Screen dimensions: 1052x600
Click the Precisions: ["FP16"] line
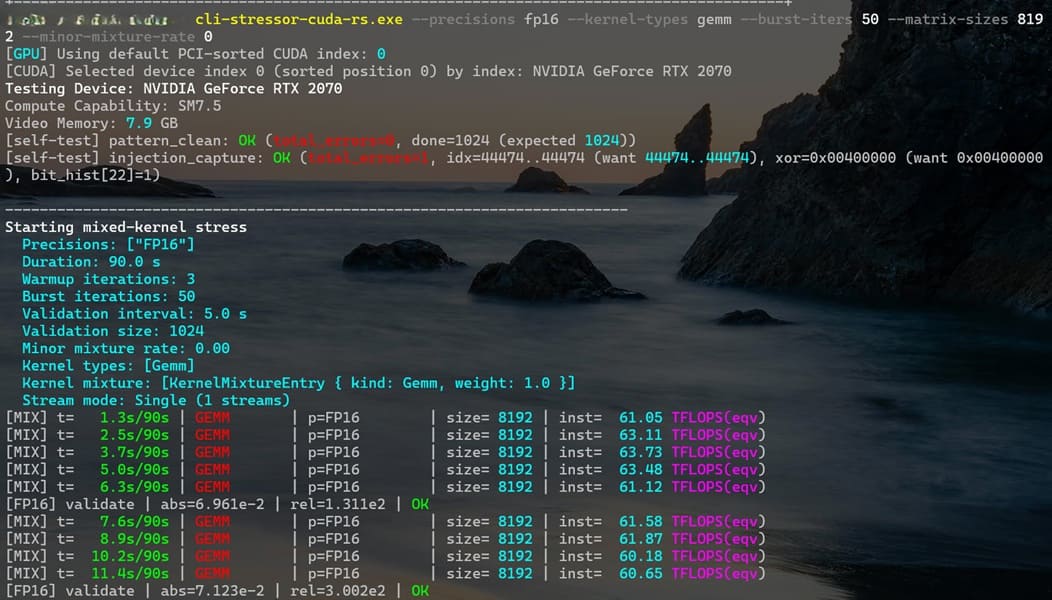click(108, 245)
